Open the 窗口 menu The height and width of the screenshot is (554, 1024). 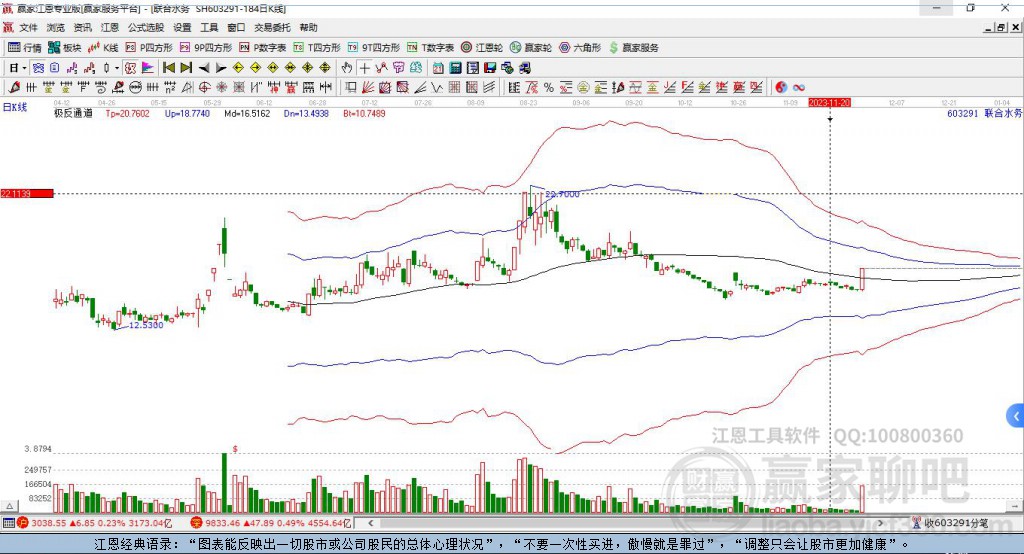[x=236, y=27]
